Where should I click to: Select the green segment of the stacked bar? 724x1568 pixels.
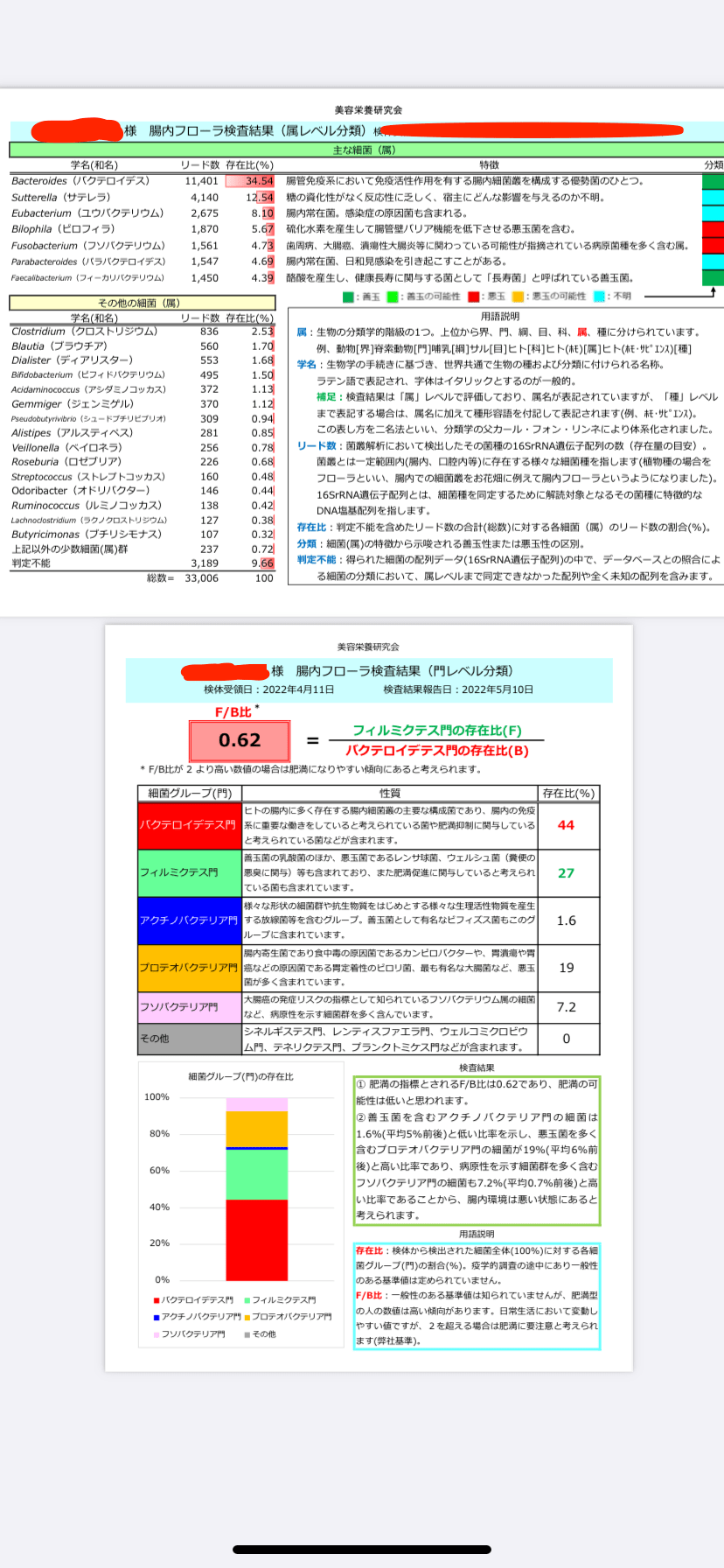(256, 1174)
